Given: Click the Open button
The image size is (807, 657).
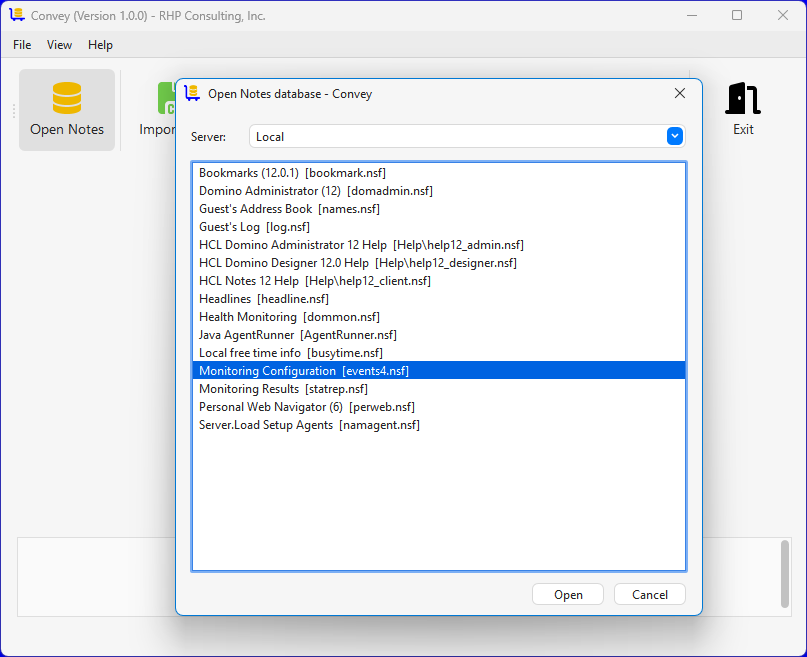Looking at the screenshot, I should coord(568,594).
